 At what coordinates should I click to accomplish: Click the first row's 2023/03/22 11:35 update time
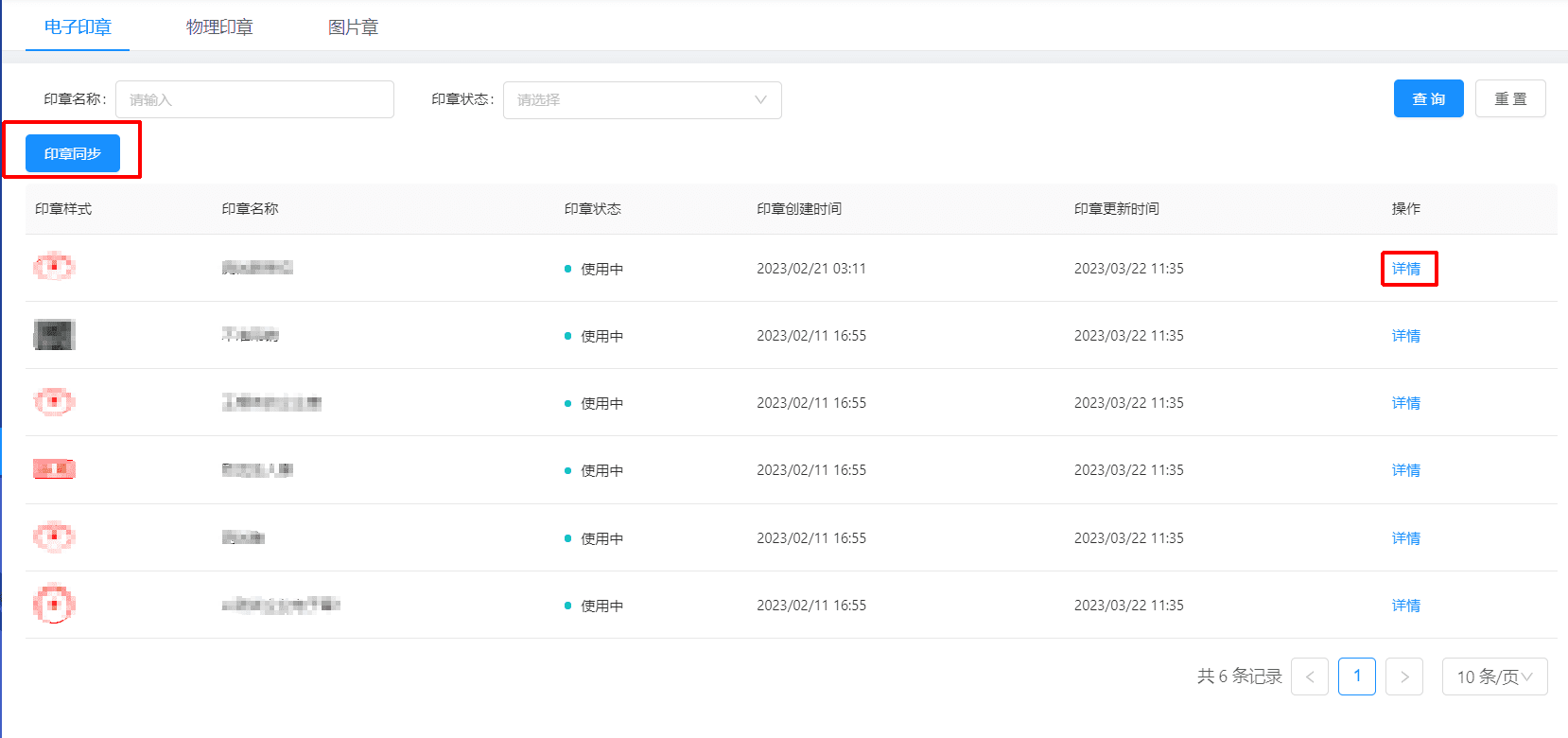click(1129, 269)
